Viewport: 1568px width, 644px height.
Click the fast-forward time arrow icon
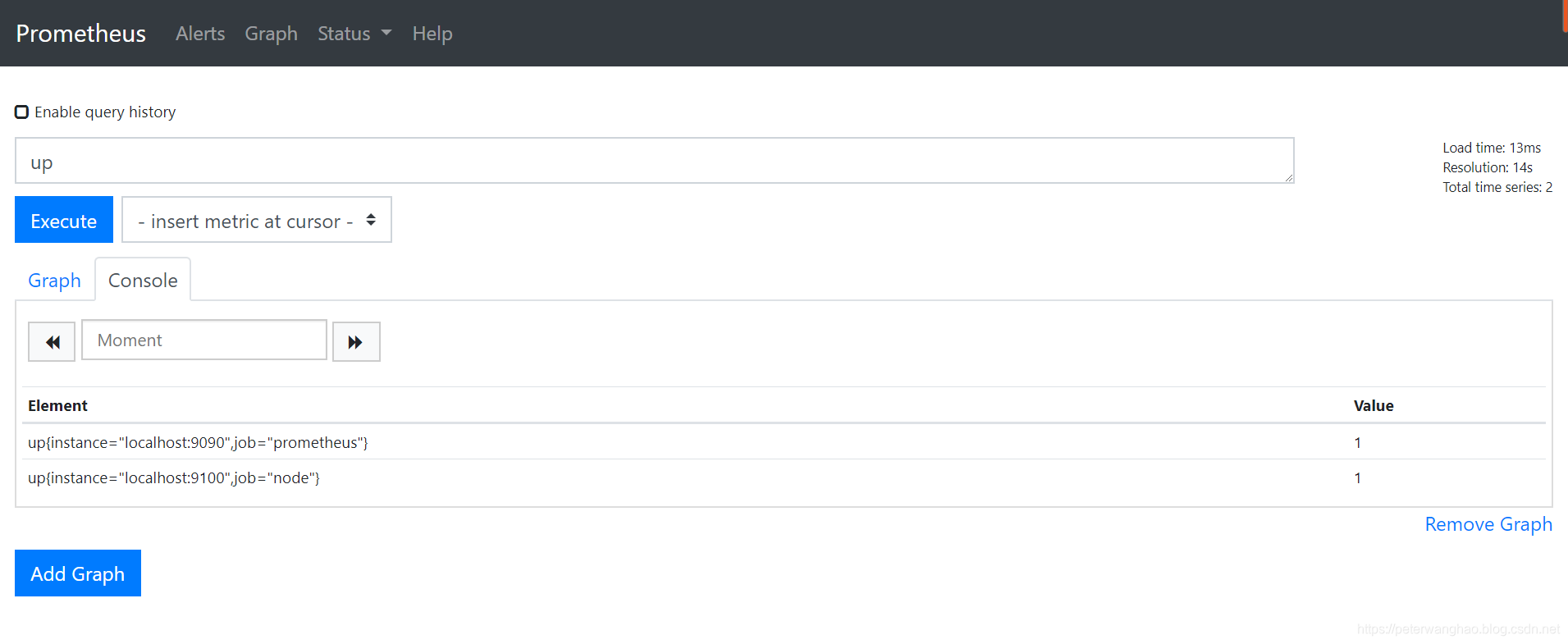tap(356, 341)
